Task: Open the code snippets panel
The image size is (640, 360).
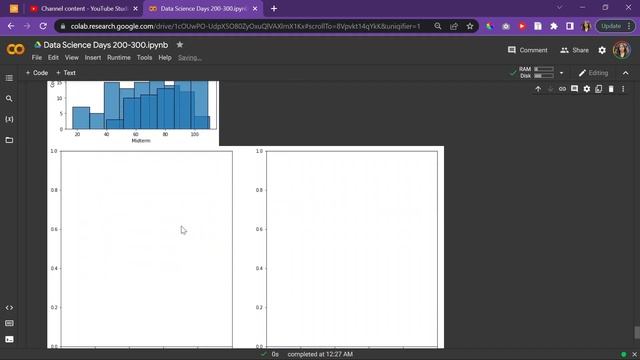Action: coord(9,308)
